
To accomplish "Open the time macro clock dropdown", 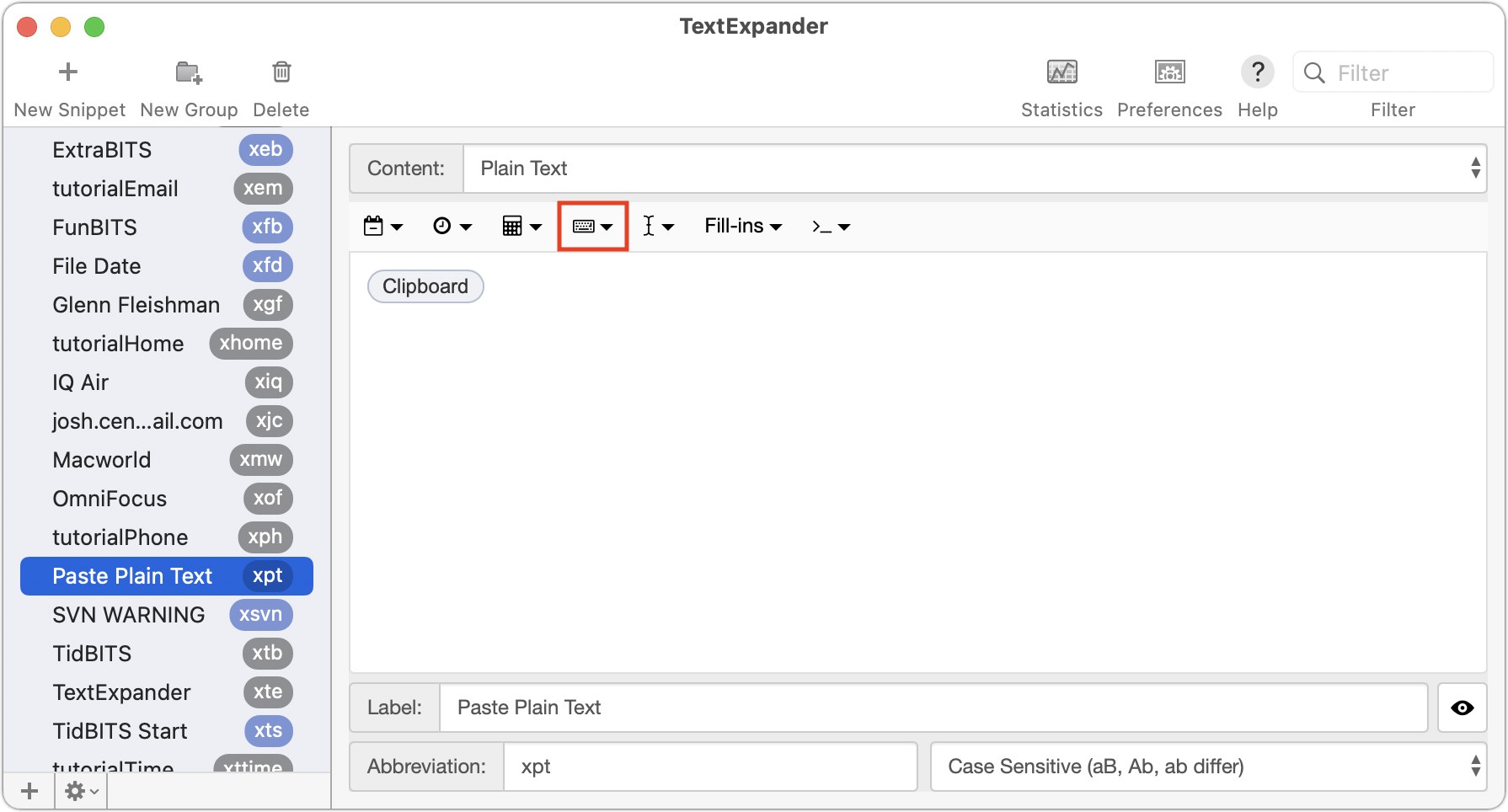I will pyautogui.click(x=452, y=226).
